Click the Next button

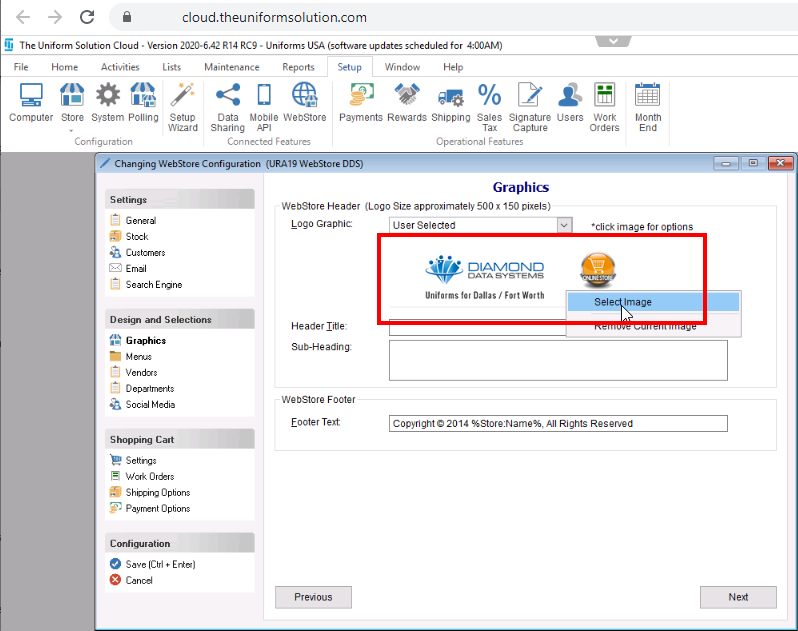click(738, 597)
